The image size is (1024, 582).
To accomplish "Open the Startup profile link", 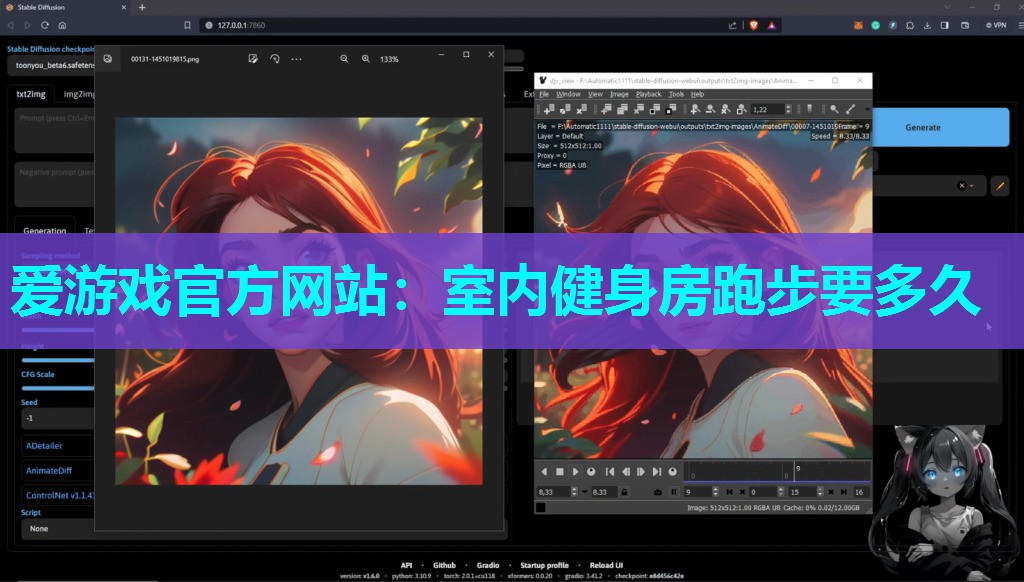I will coord(544,565).
